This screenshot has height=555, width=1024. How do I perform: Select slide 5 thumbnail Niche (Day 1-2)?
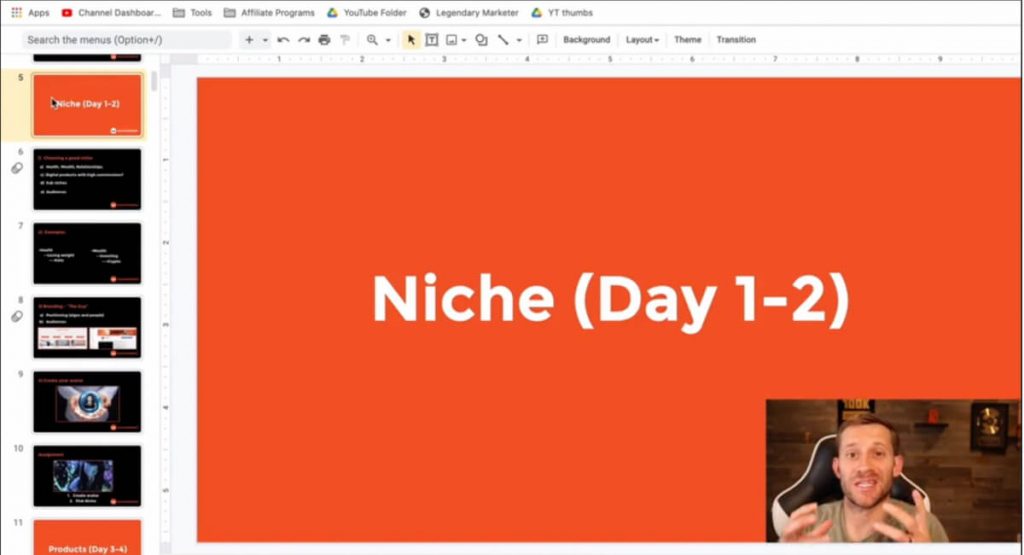(87, 104)
